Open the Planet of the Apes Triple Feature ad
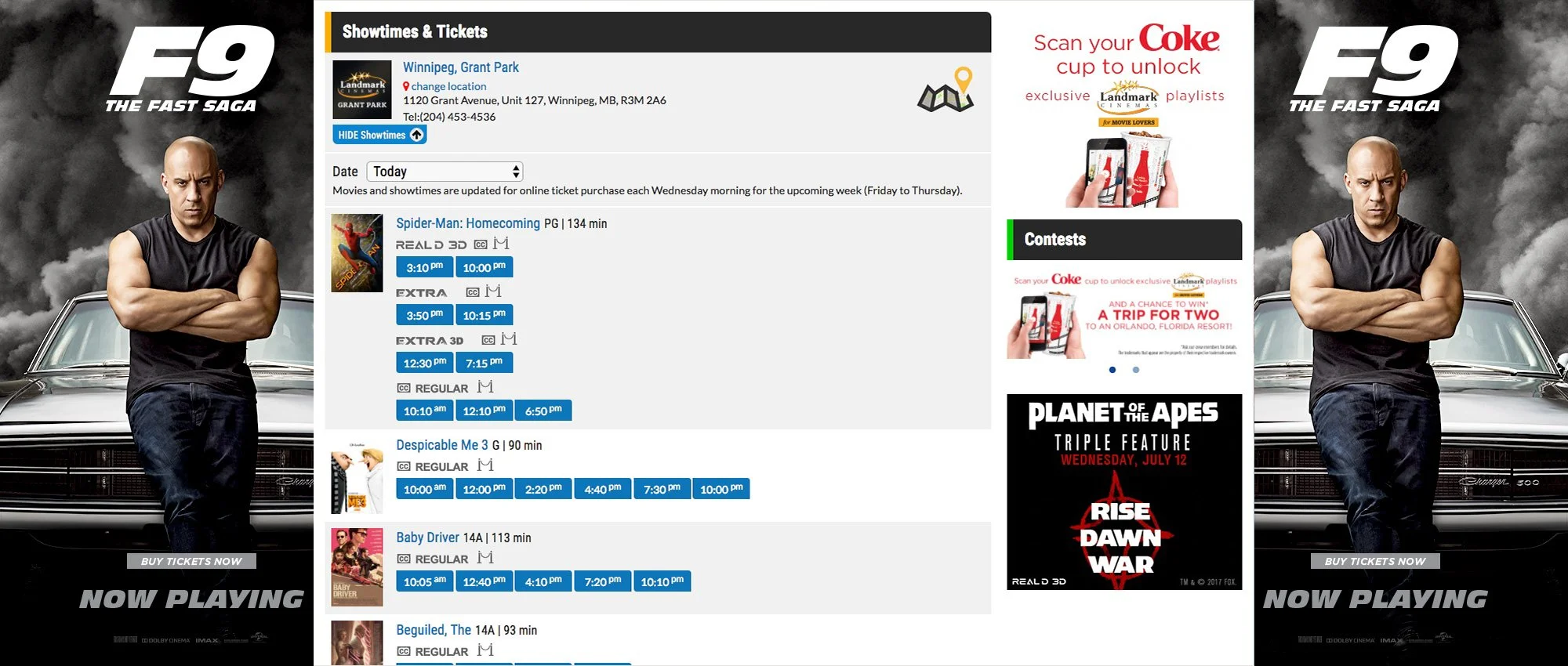This screenshot has height=666, width=1568. (x=1124, y=492)
